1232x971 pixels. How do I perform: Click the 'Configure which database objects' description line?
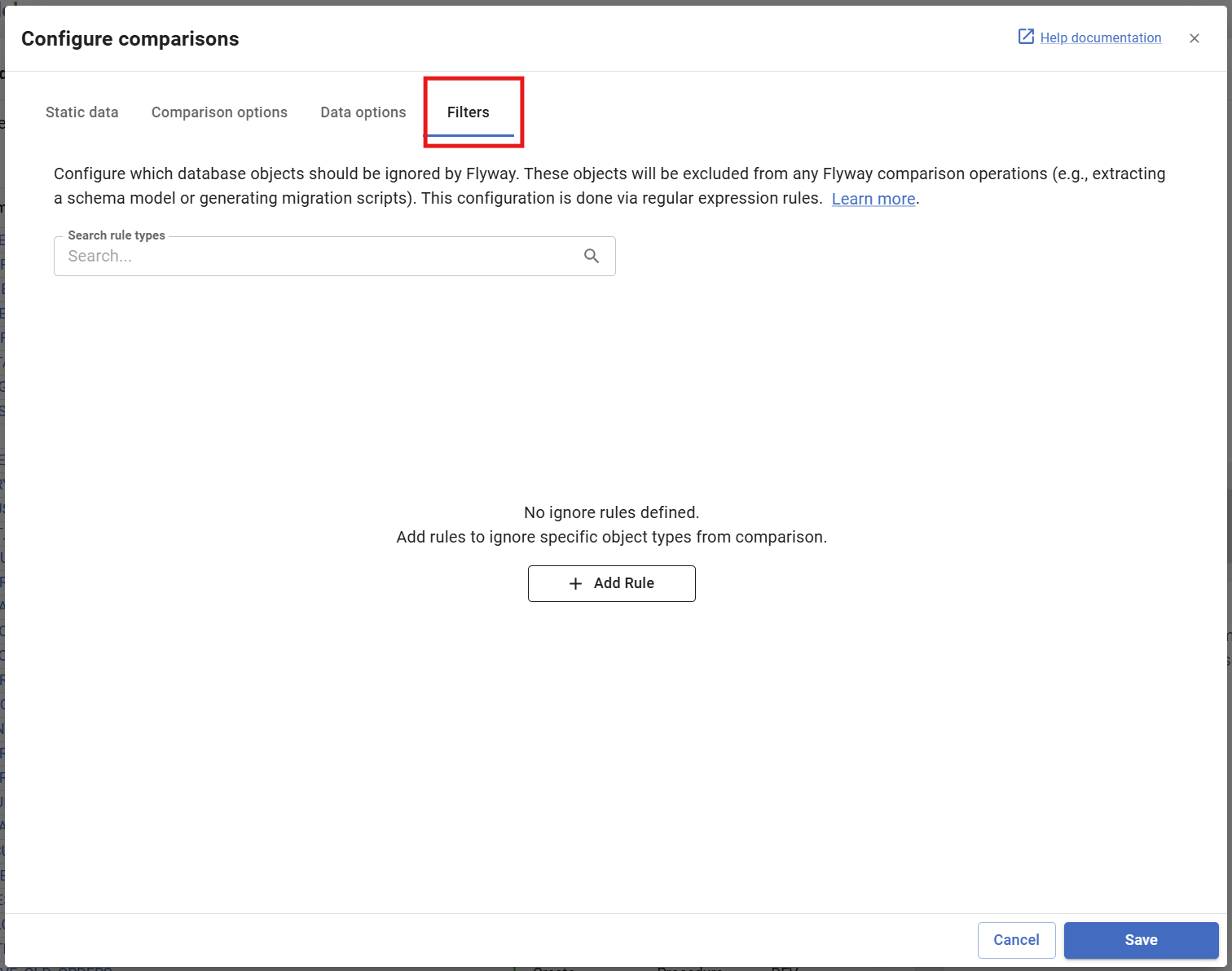tap(609, 174)
